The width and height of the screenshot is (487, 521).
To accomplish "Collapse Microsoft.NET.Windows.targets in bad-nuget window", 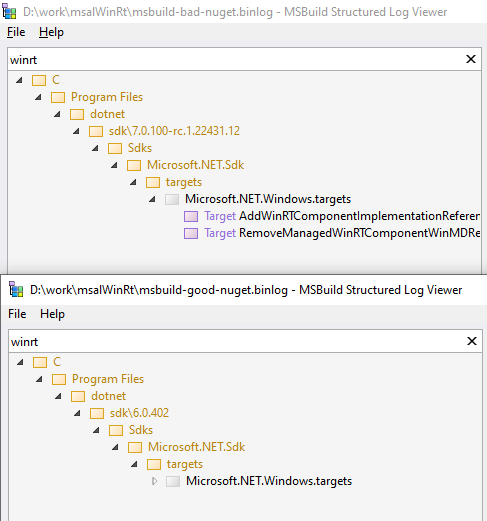I will click(x=153, y=199).
